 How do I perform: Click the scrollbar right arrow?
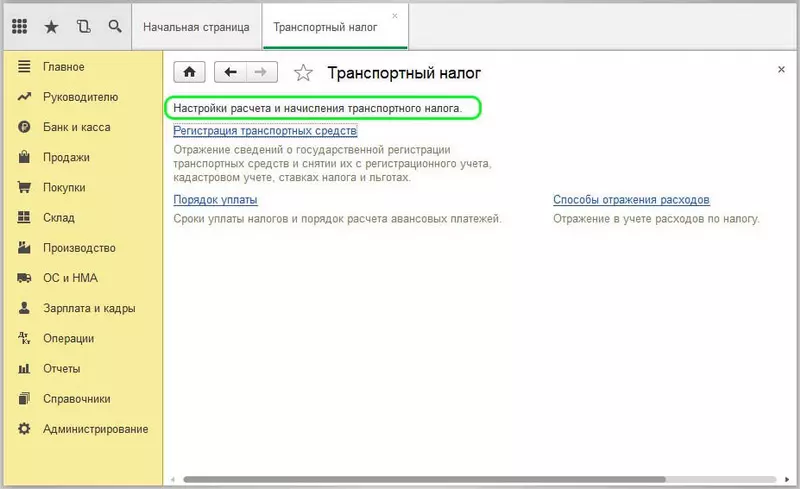[787, 479]
